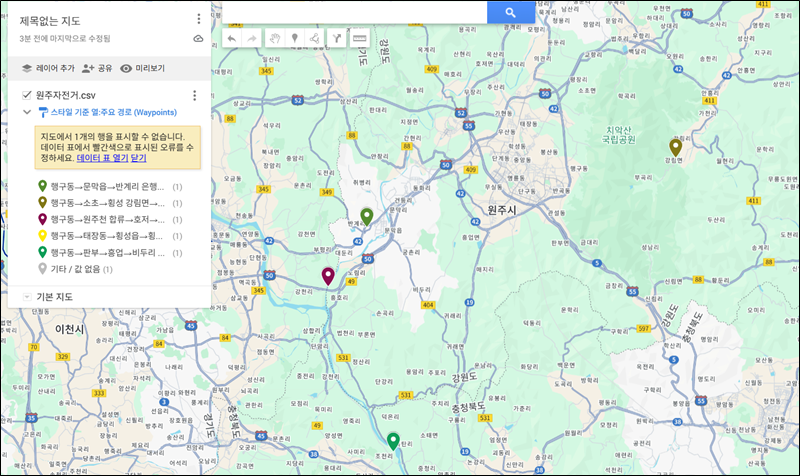Image resolution: width=800 pixels, height=476 pixels.
Task: Click green marker near 조천리 on map
Action: pos(393,441)
